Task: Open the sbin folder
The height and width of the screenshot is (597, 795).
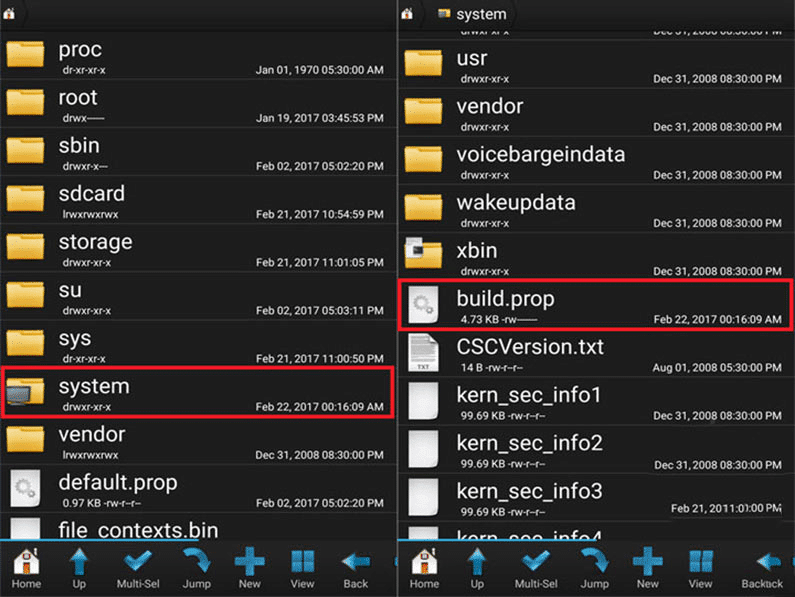Action: [x=199, y=153]
